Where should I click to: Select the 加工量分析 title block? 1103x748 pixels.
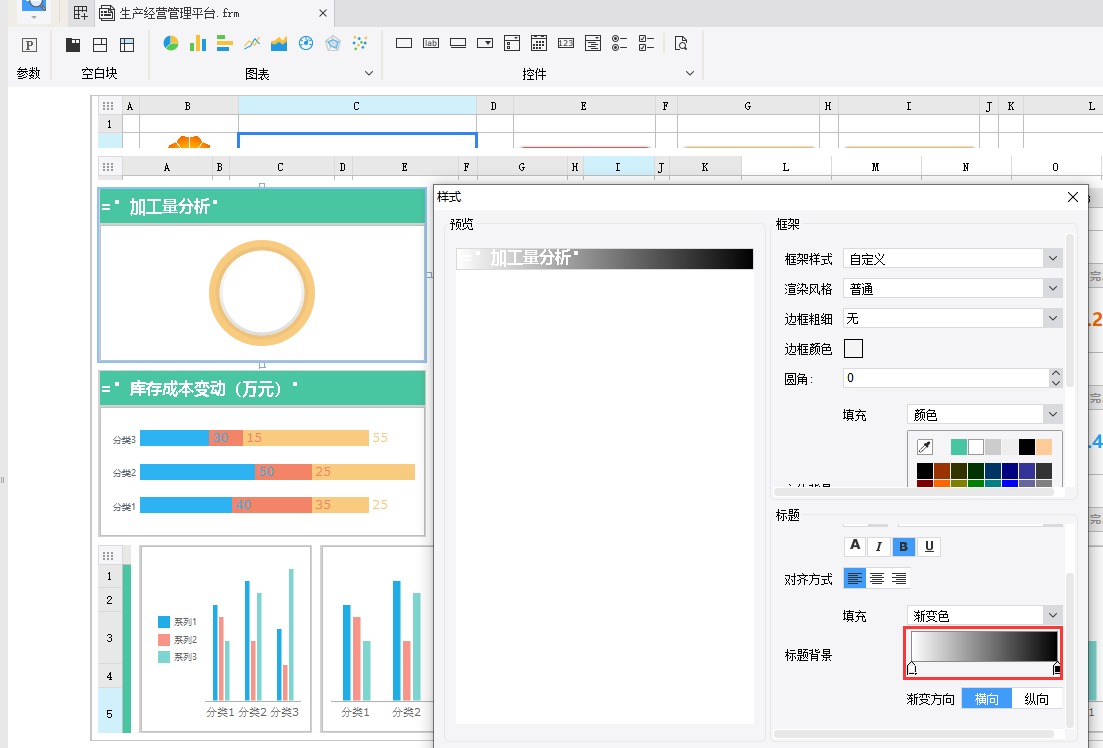[262, 206]
